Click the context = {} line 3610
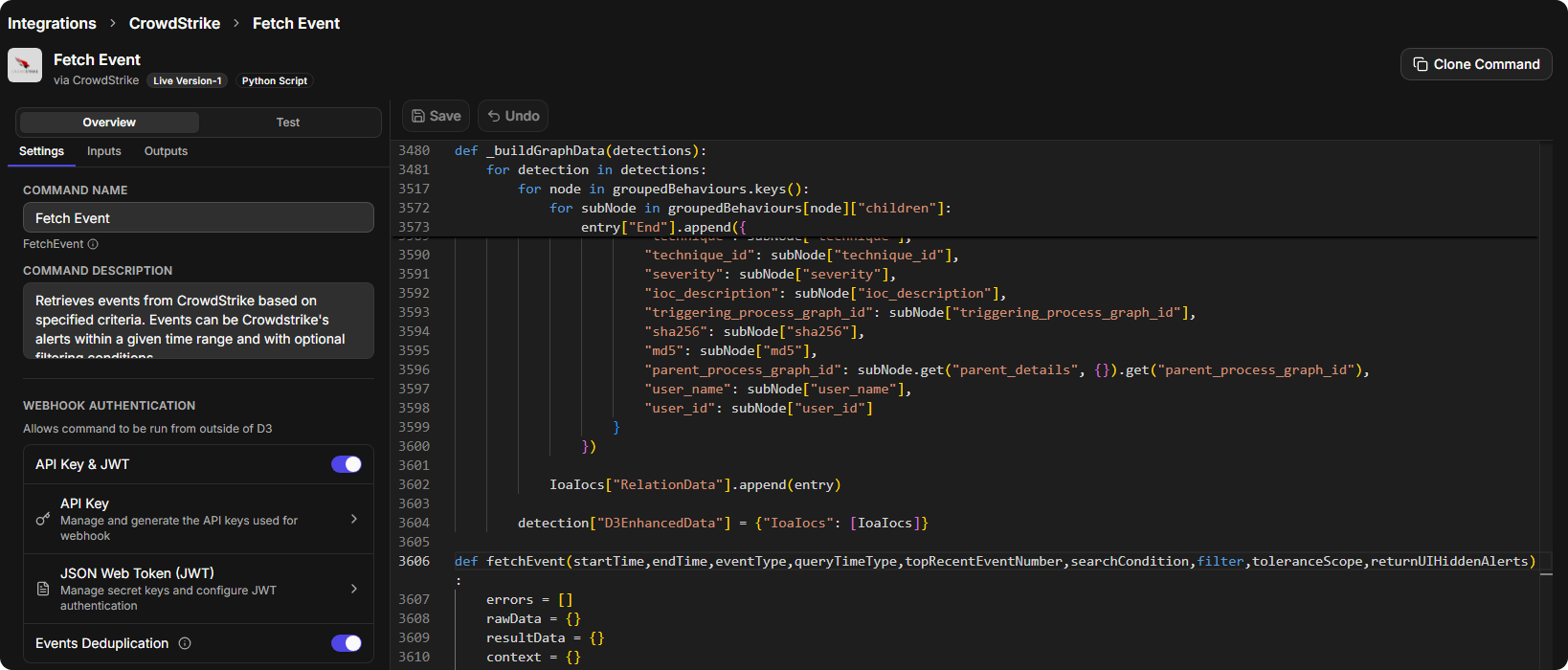Viewport: 1568px width, 670px height. click(533, 657)
